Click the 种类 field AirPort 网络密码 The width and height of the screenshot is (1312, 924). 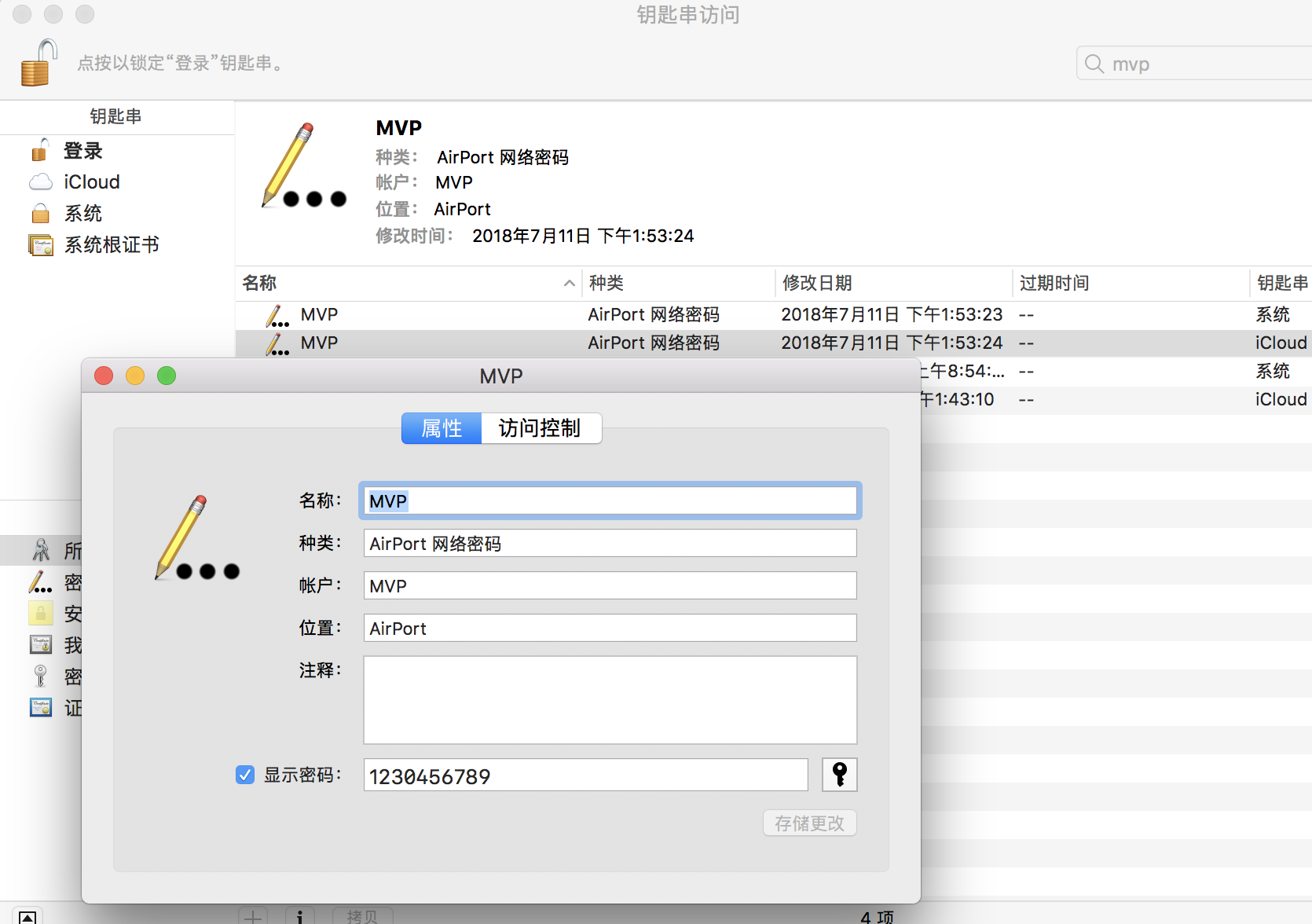click(610, 544)
